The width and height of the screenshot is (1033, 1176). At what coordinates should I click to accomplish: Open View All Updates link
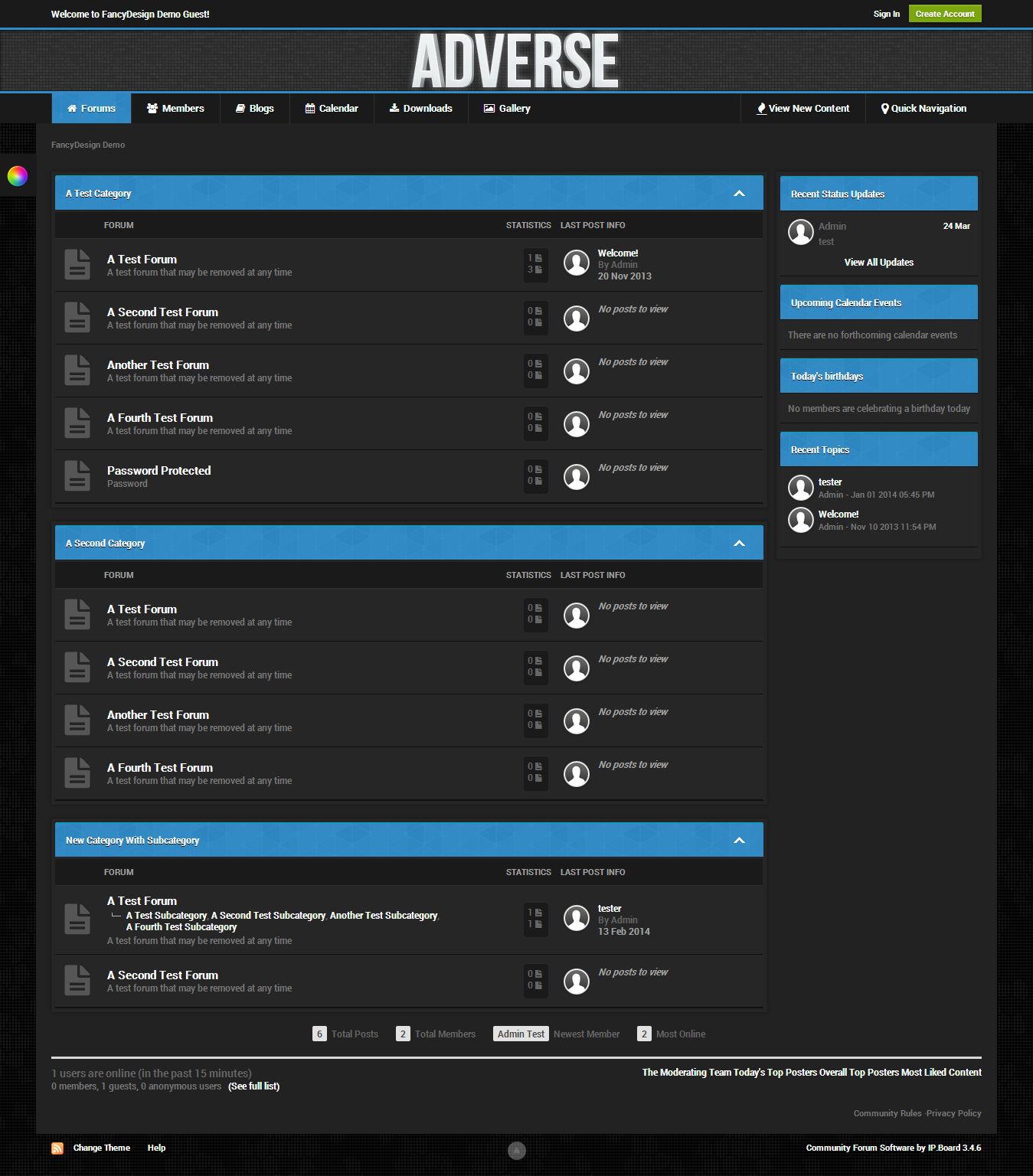pyautogui.click(x=878, y=263)
